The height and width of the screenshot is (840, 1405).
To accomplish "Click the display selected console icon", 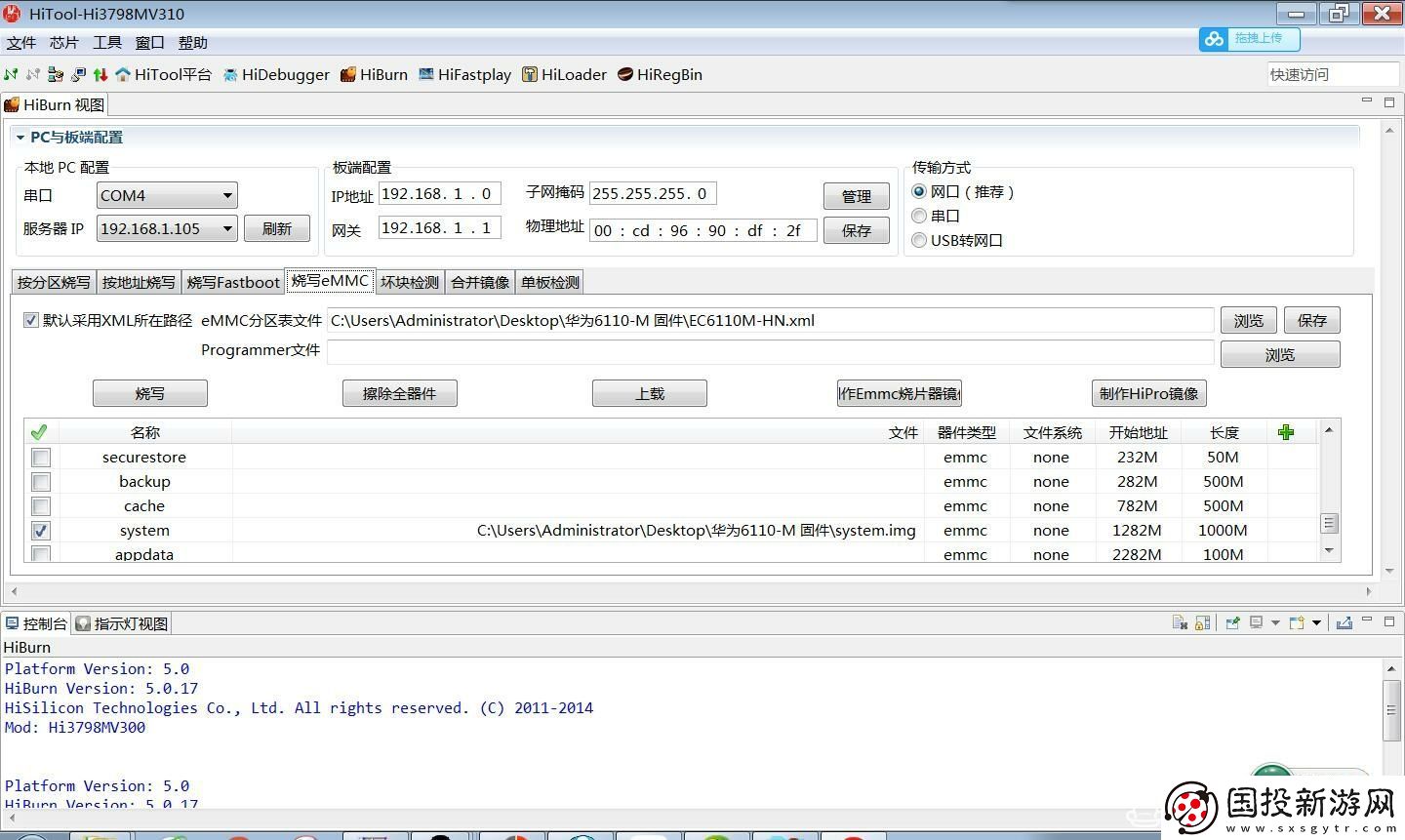I will tap(1257, 622).
